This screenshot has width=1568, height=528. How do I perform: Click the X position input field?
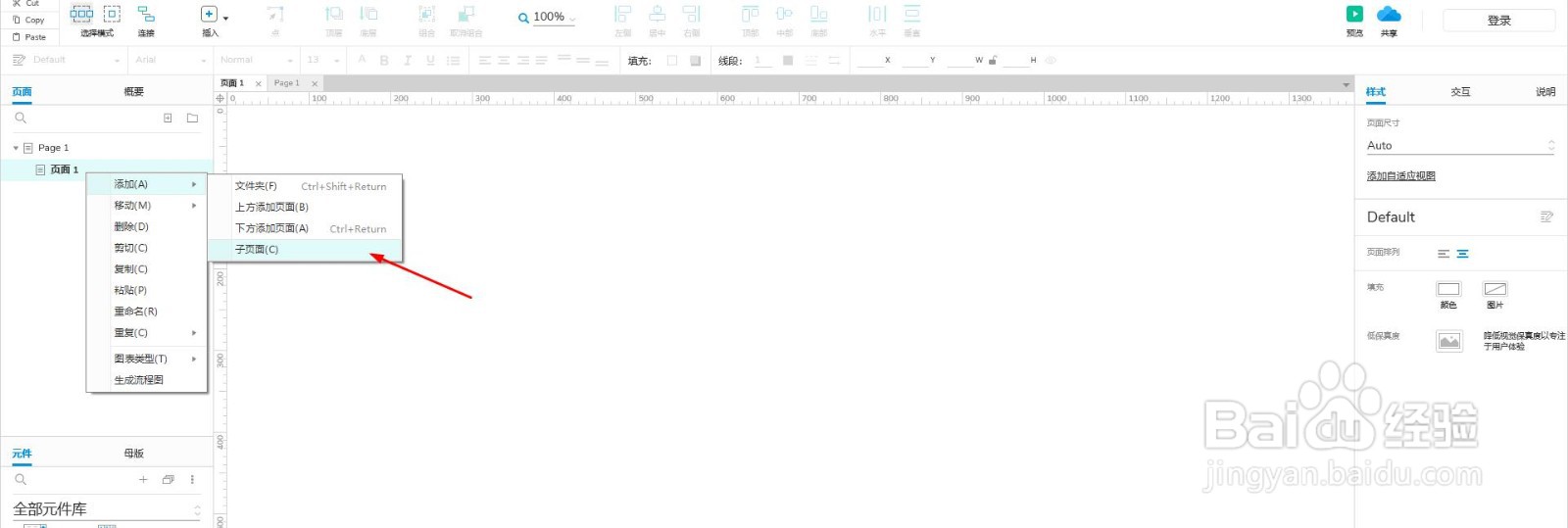click(870, 61)
